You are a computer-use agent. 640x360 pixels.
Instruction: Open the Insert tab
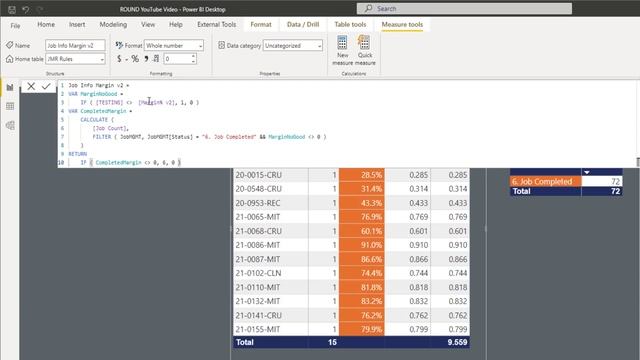click(77, 24)
